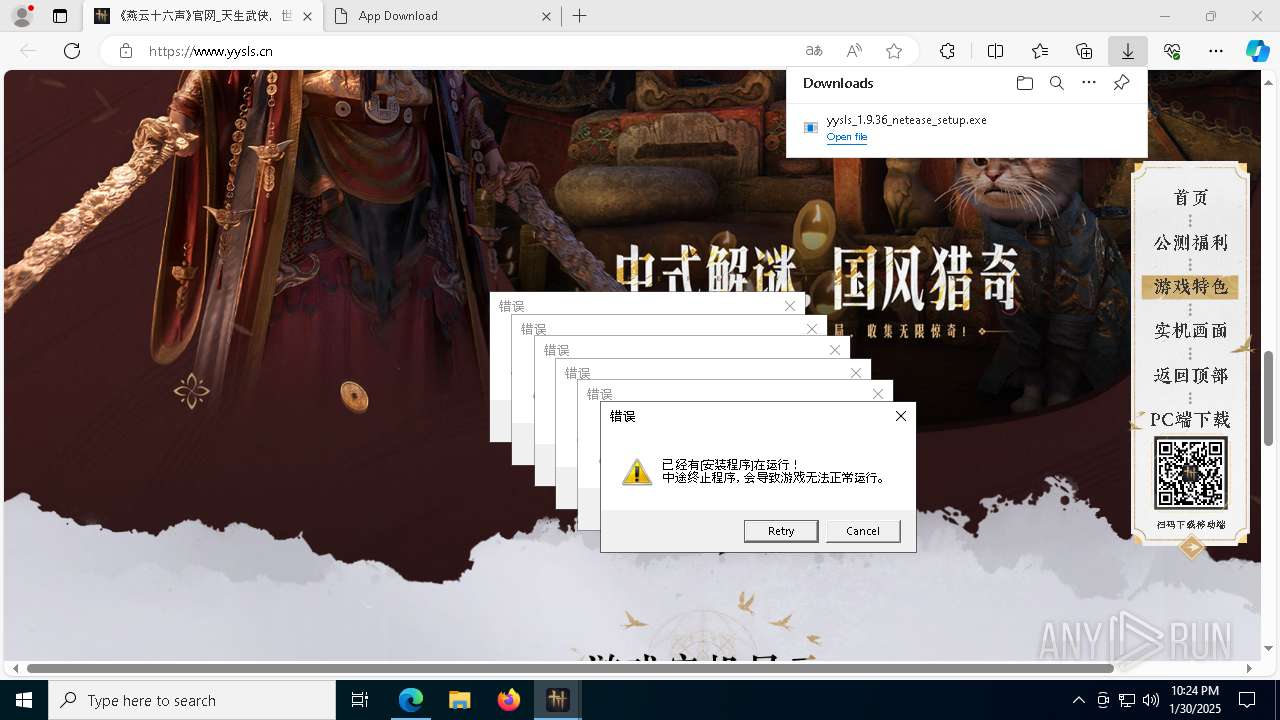Open More options in Downloads panel

1089,83
